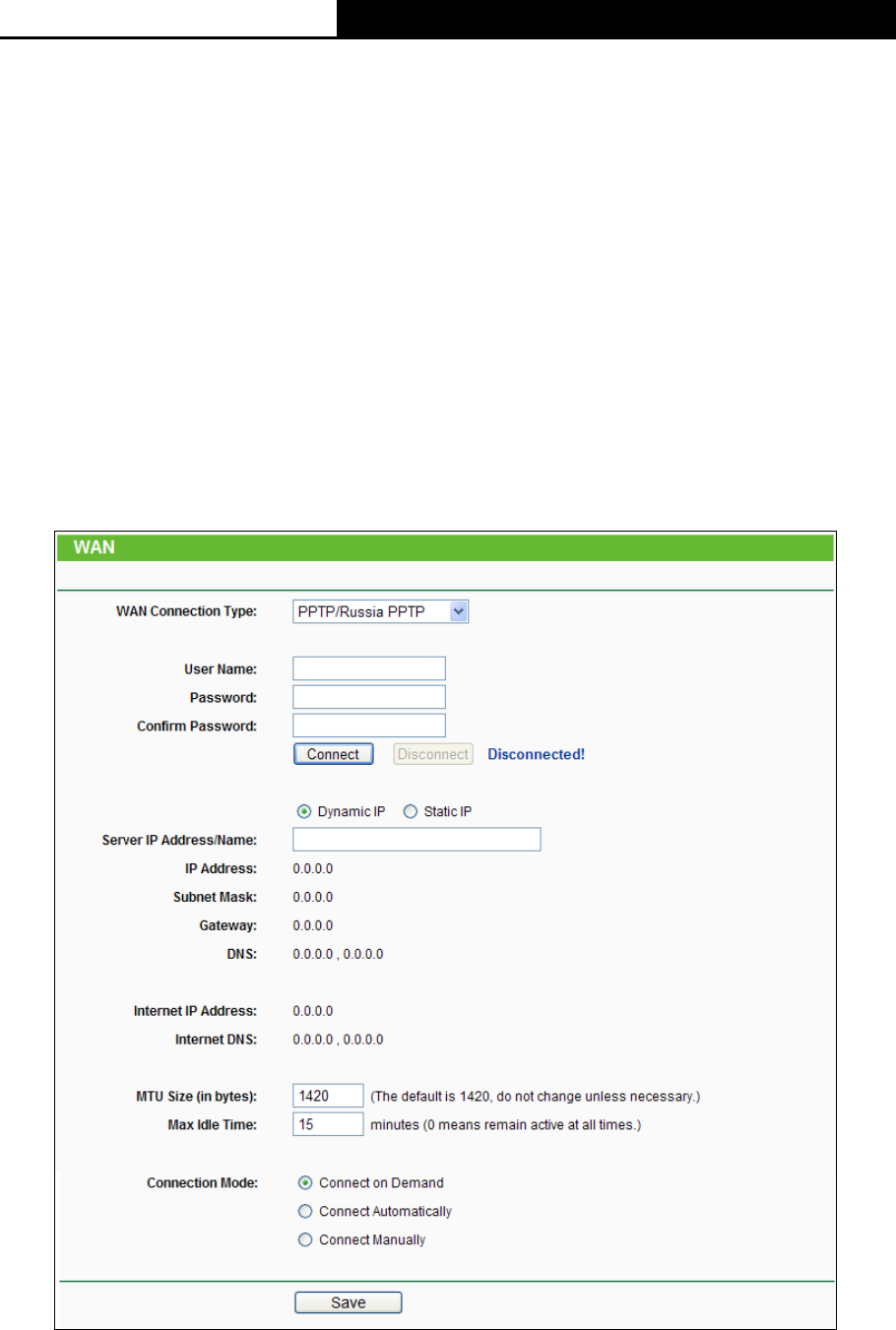Select Connect on Demand mode

[x=305, y=1182]
